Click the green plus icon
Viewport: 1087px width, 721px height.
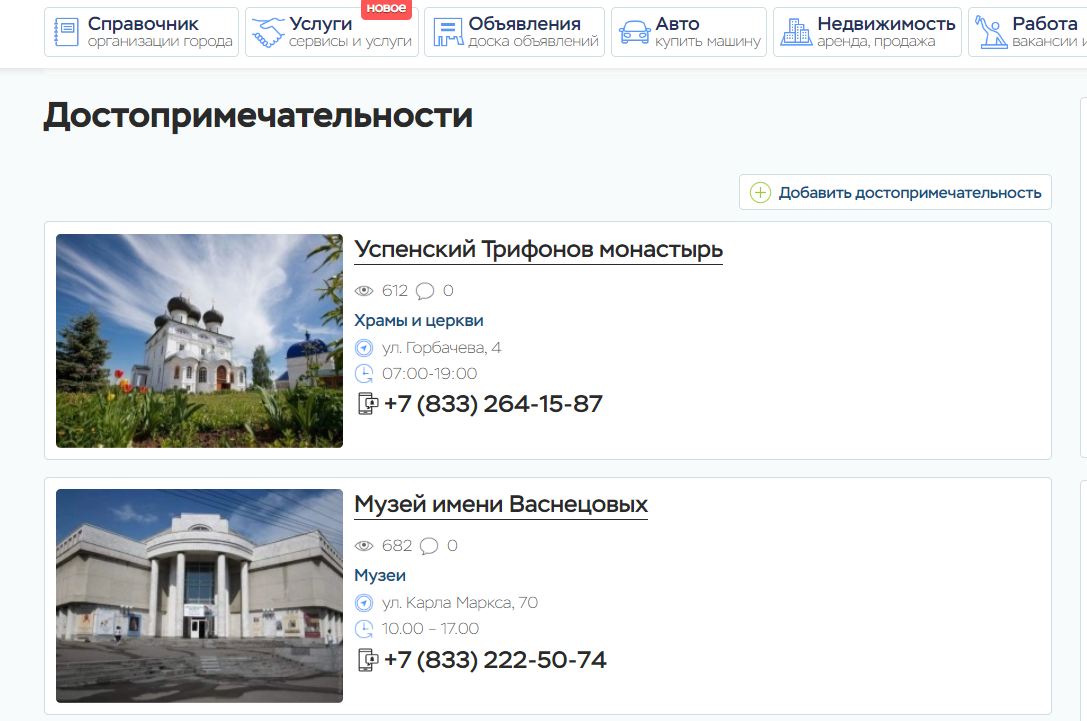click(x=760, y=193)
